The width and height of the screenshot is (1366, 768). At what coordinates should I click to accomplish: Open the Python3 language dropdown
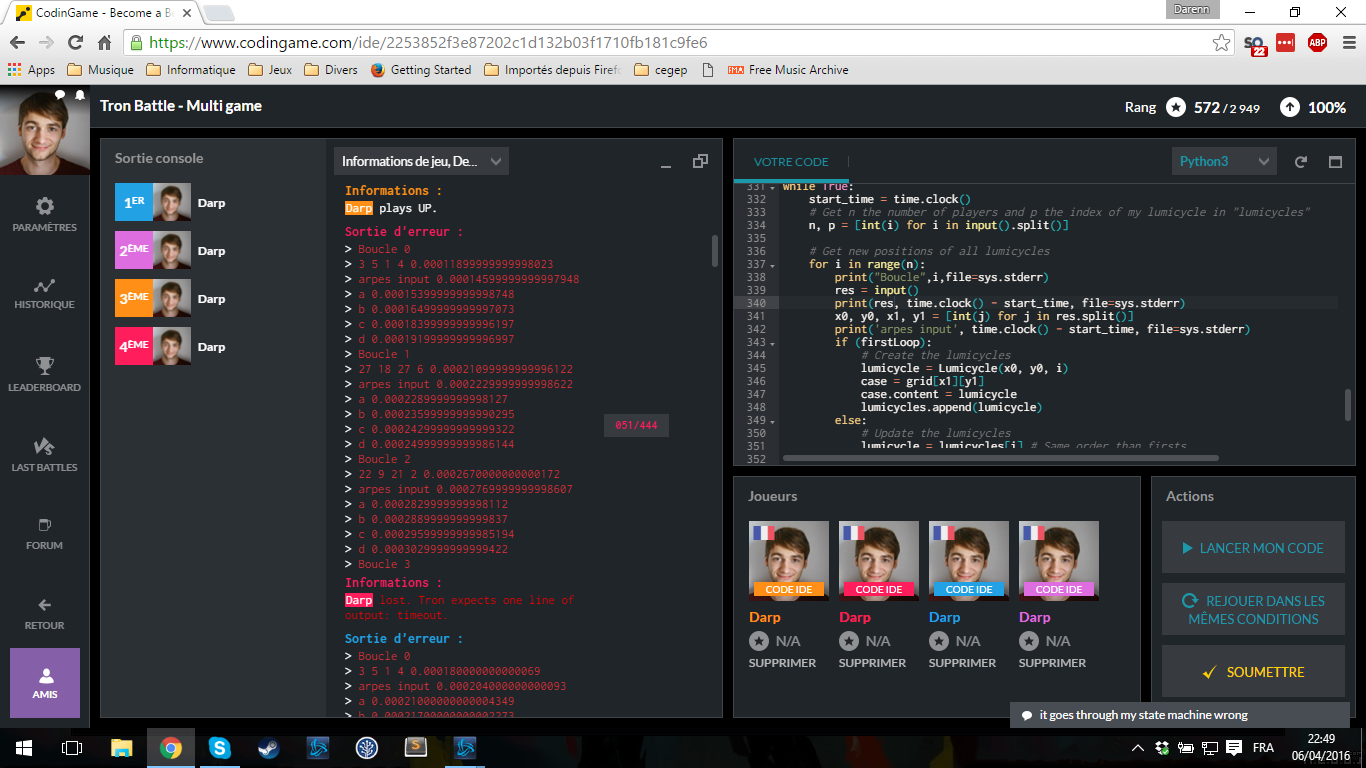(x=1223, y=162)
